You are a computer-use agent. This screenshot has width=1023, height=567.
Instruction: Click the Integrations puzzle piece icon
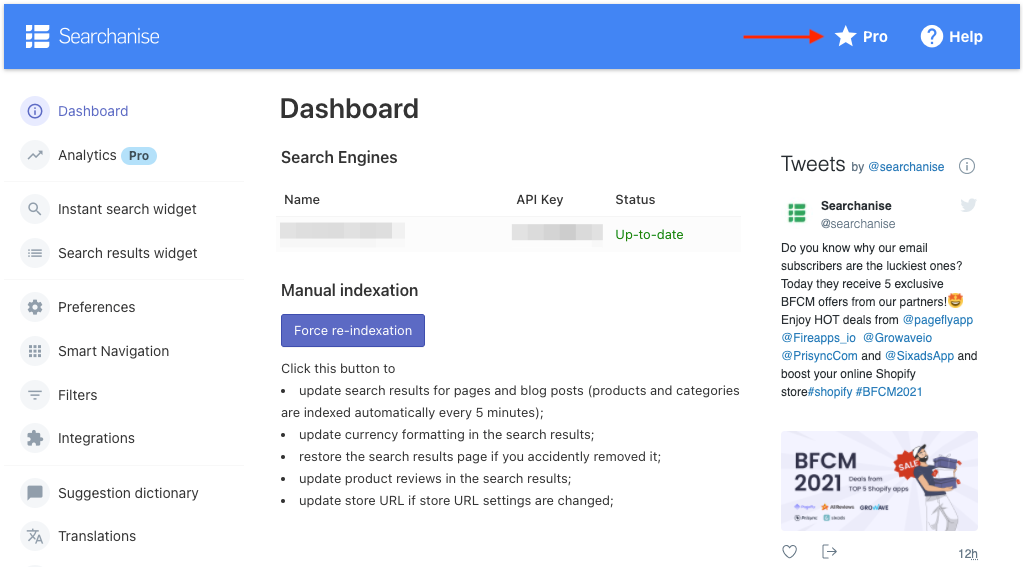(x=35, y=438)
